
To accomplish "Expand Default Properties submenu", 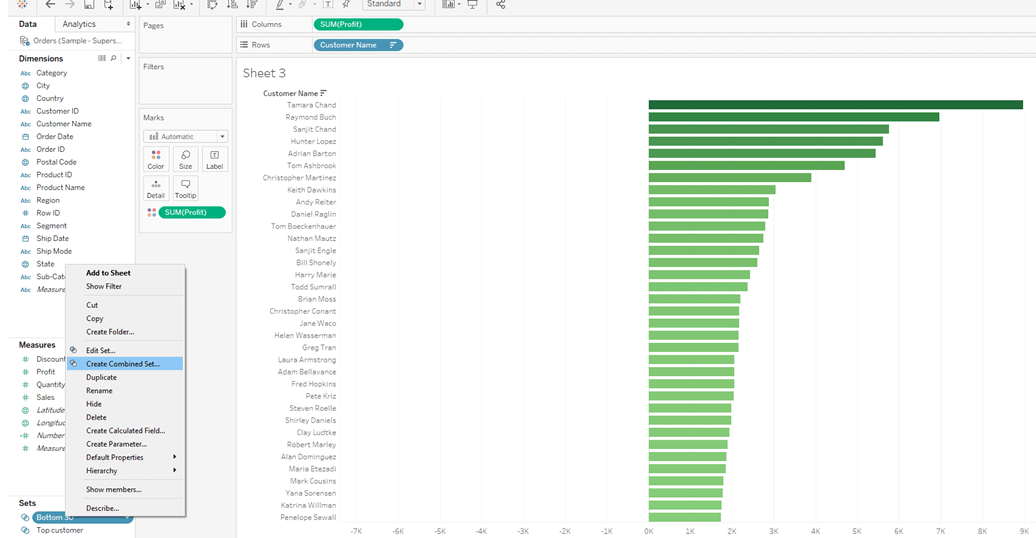I will click(125, 457).
